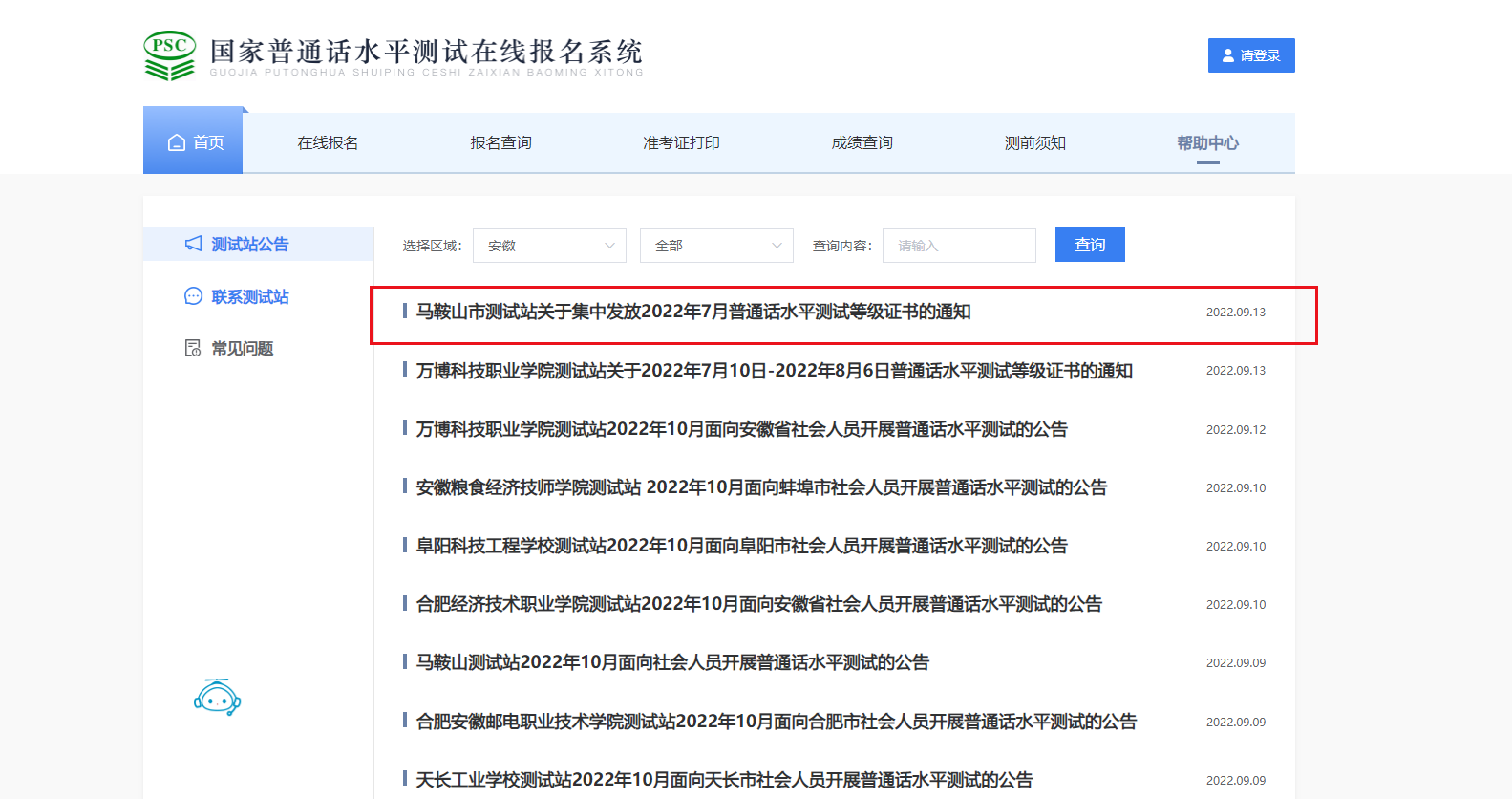Open 天长工业学校测试站 announcement
Screen dimensions: 1512x799
pyautogui.click(x=724, y=780)
